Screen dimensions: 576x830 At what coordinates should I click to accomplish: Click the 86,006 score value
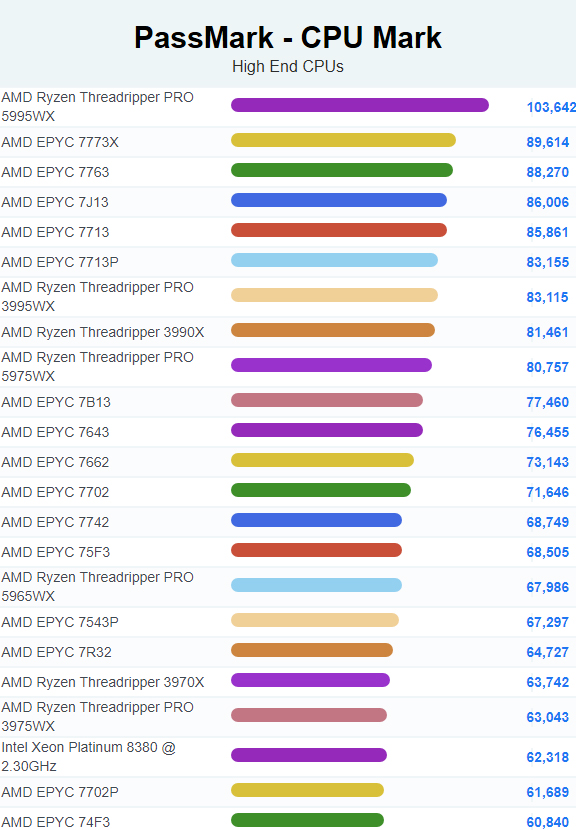pyautogui.click(x=547, y=202)
